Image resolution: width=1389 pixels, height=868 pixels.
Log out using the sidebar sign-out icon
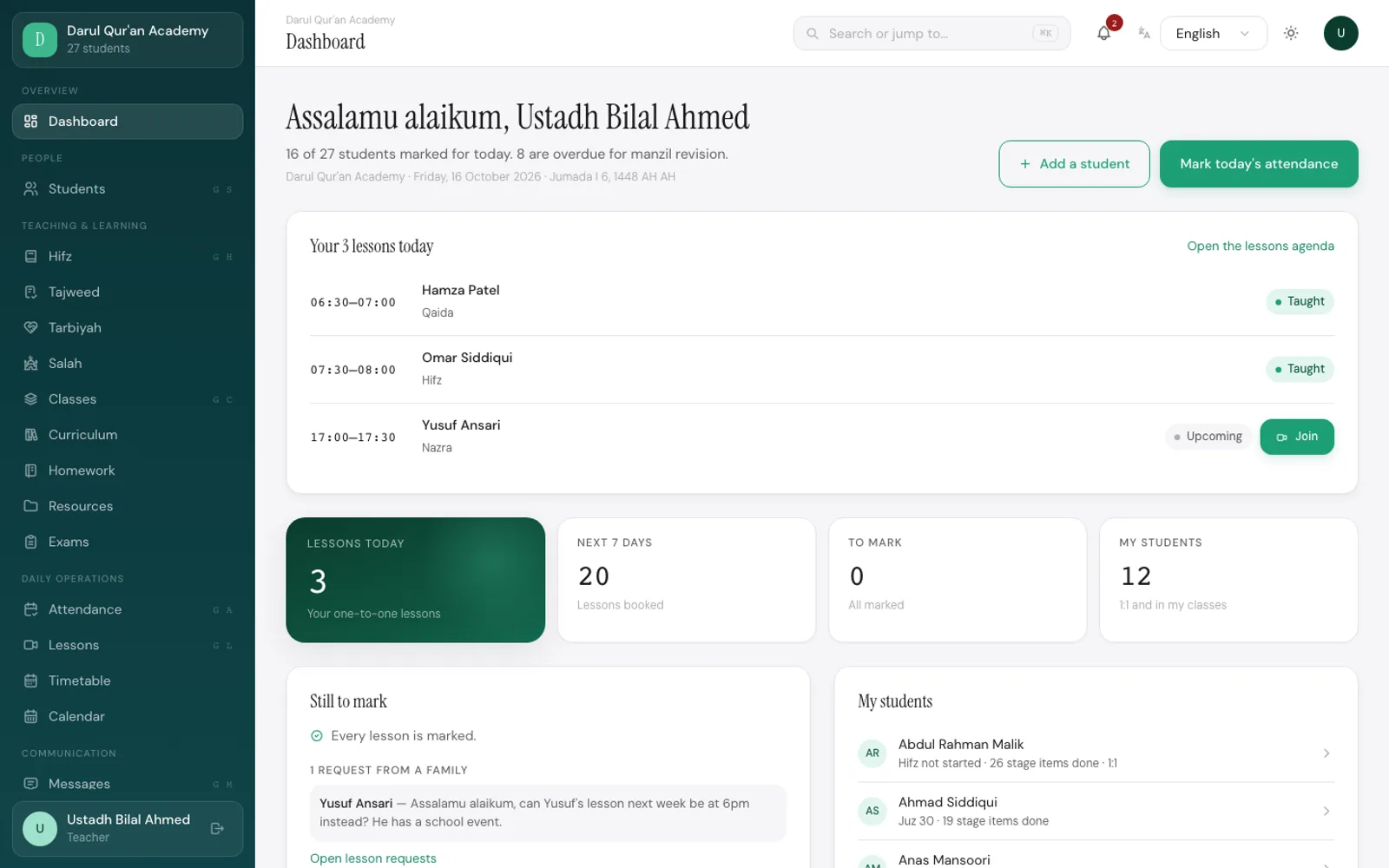tap(217, 828)
